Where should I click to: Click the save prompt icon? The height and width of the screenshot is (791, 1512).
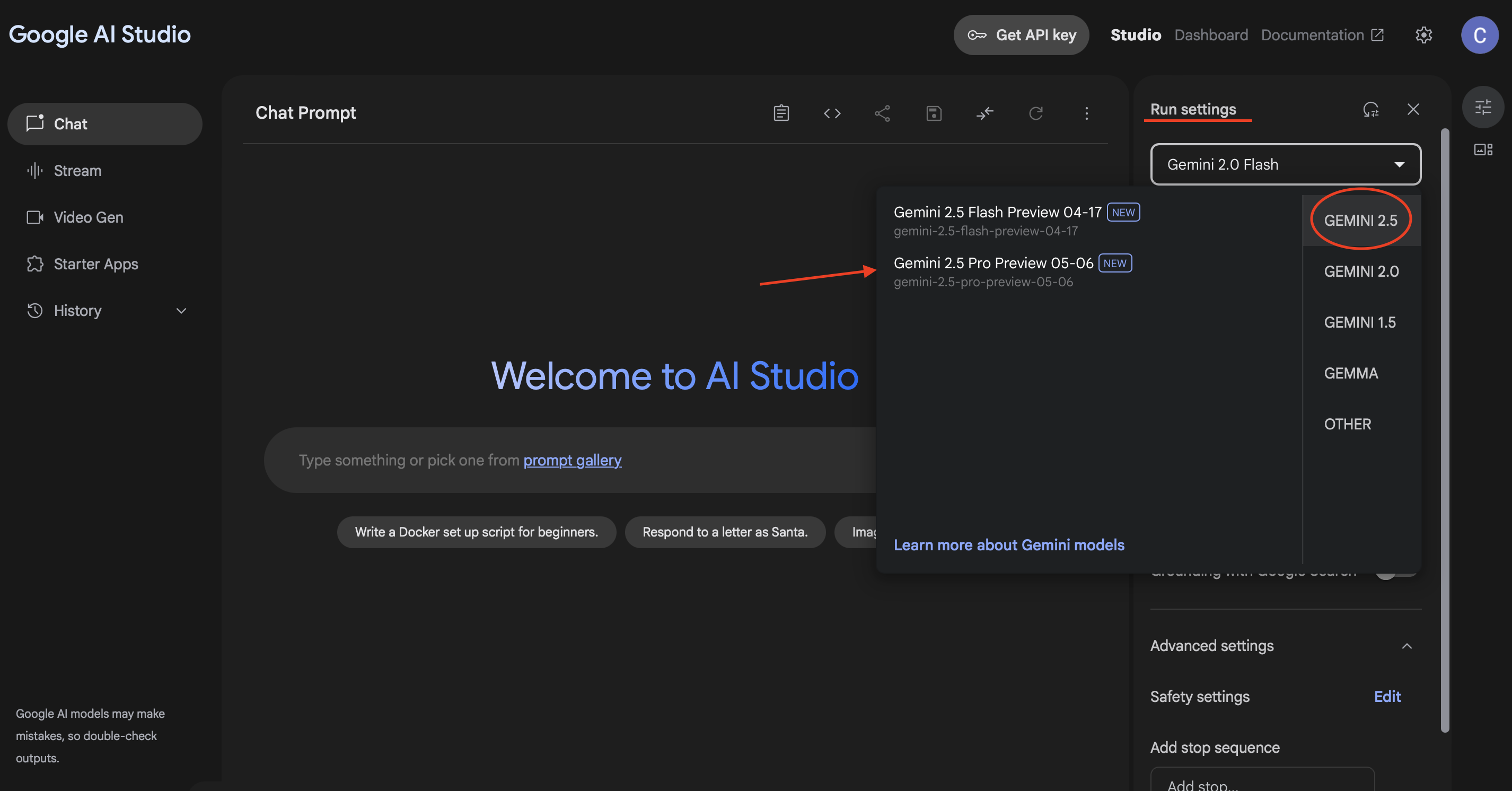pyautogui.click(x=933, y=113)
